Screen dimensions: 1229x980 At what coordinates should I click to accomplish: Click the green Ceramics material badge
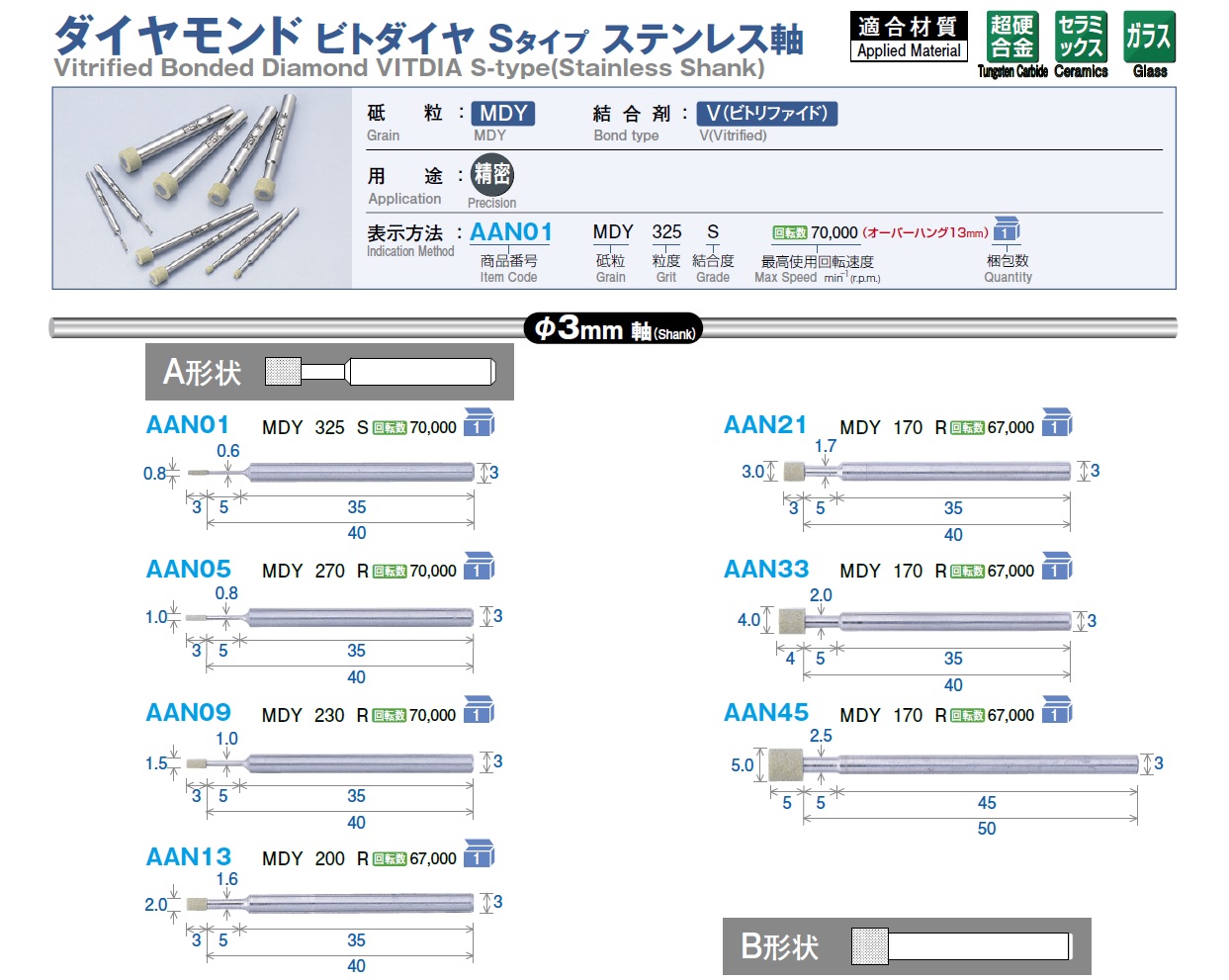pos(1080,38)
